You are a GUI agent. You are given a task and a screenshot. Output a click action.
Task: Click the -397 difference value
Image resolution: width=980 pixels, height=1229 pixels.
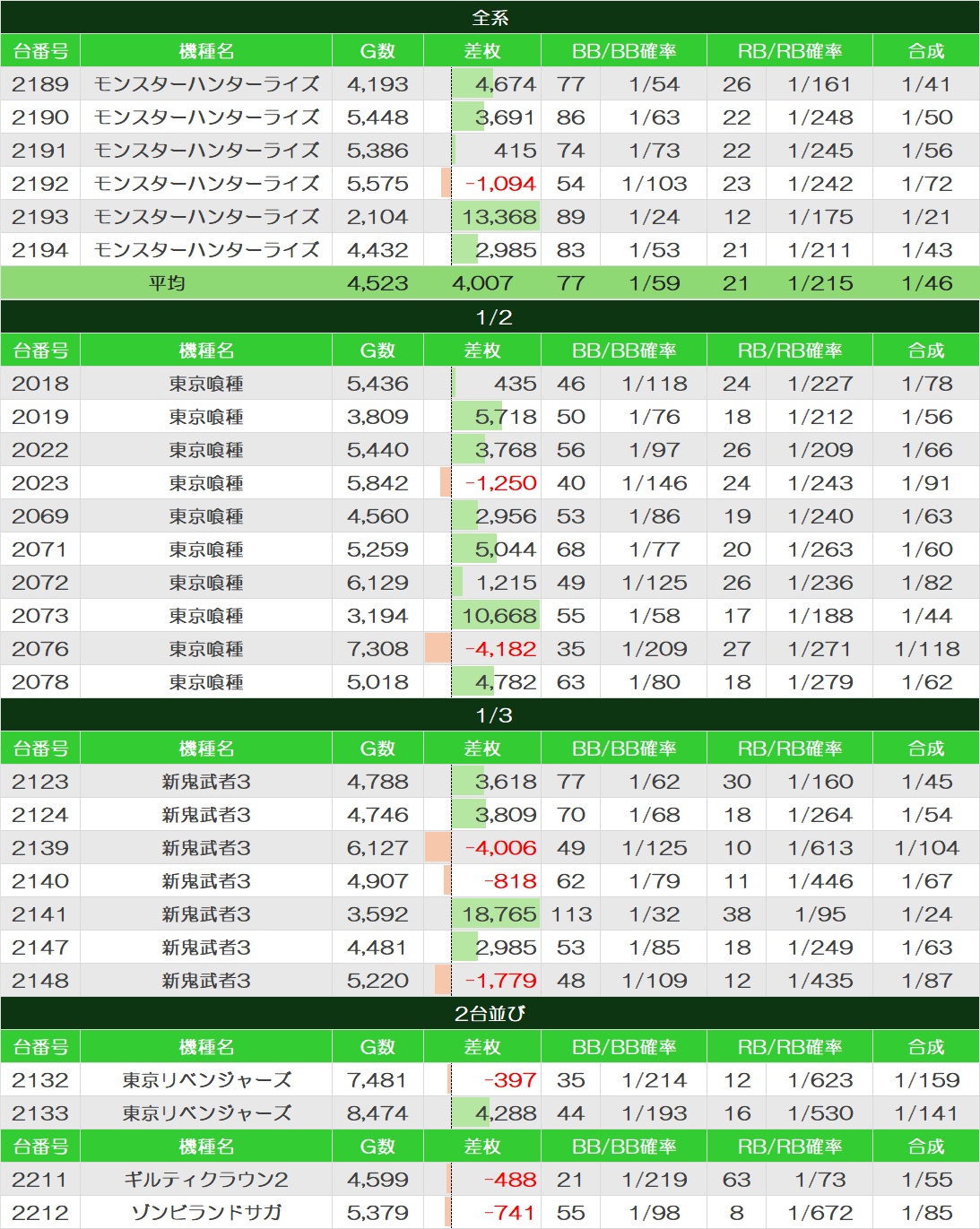click(510, 1080)
